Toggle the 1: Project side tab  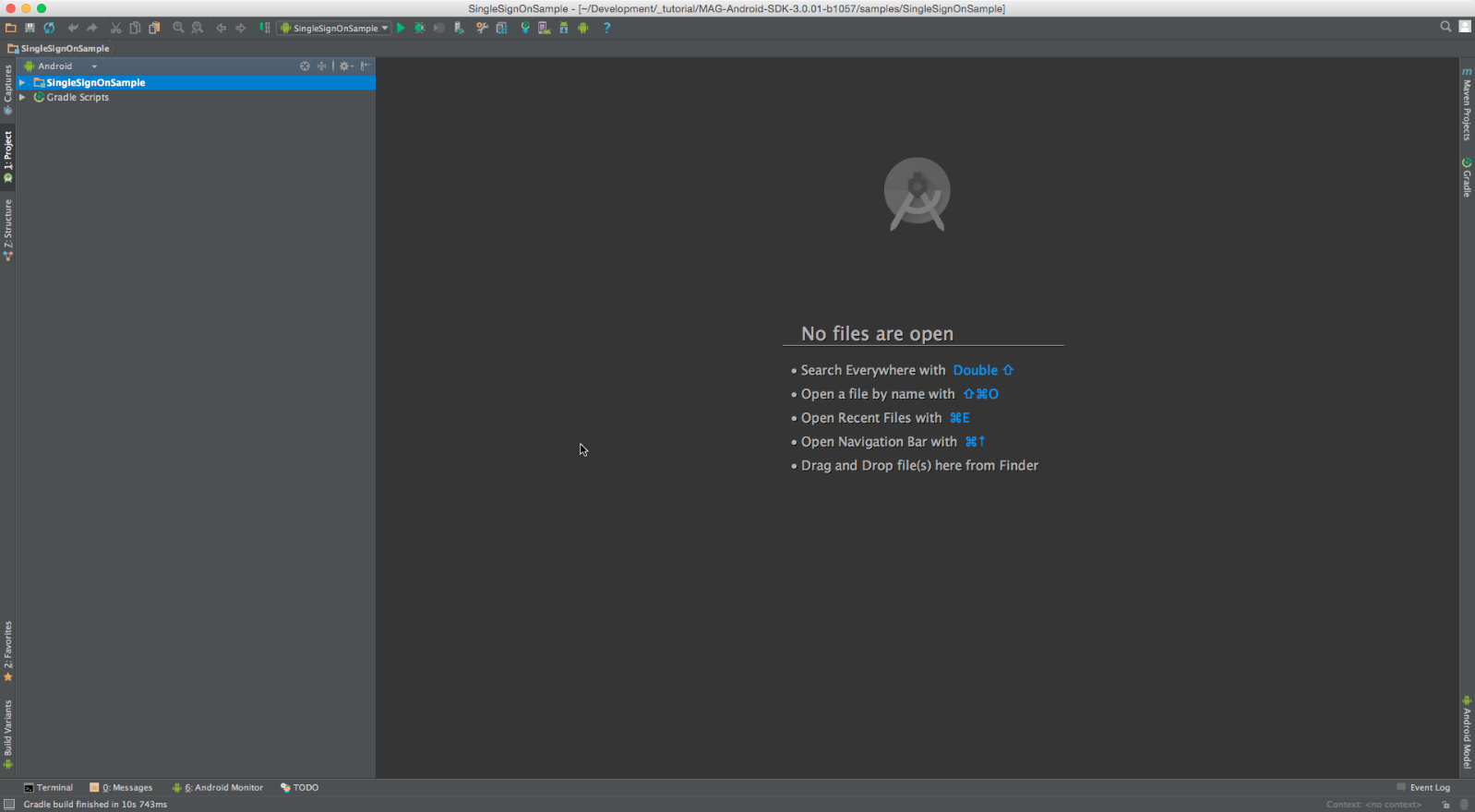(x=7, y=156)
